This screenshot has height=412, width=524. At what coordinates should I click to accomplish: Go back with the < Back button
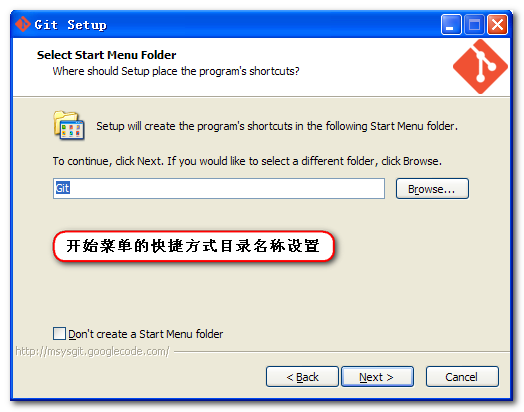tap(302, 377)
